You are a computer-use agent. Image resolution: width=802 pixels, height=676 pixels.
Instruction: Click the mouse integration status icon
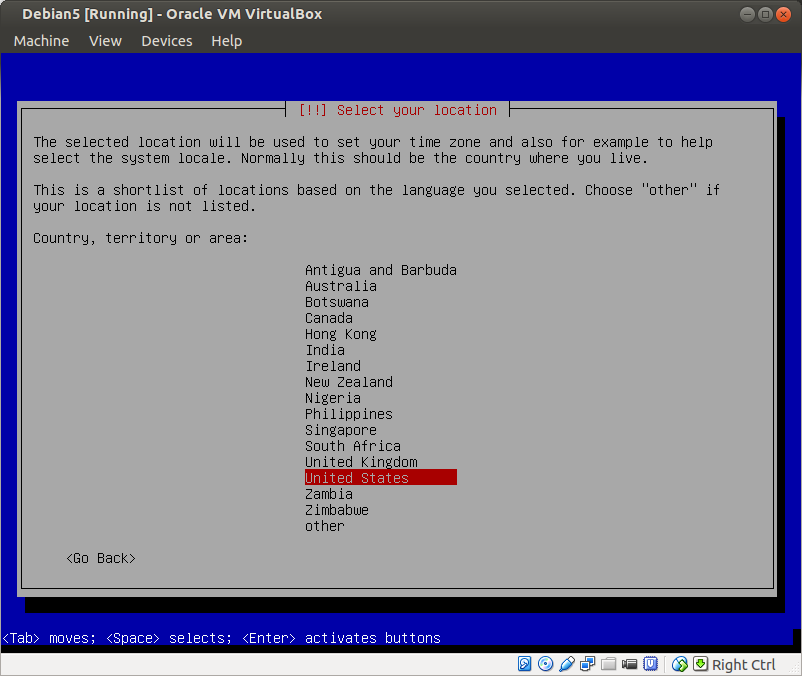point(680,664)
